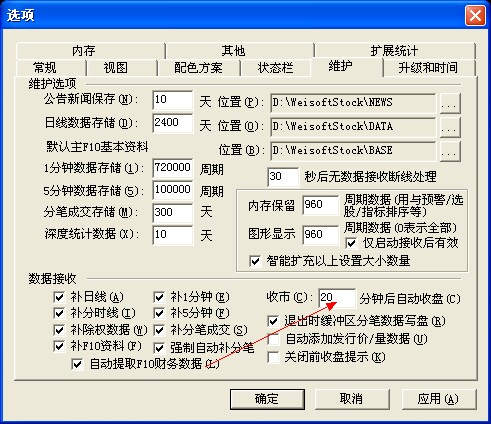491x424 pixels.
Task: Toggle the 补5分钟 checkbox
Action: pos(159,313)
